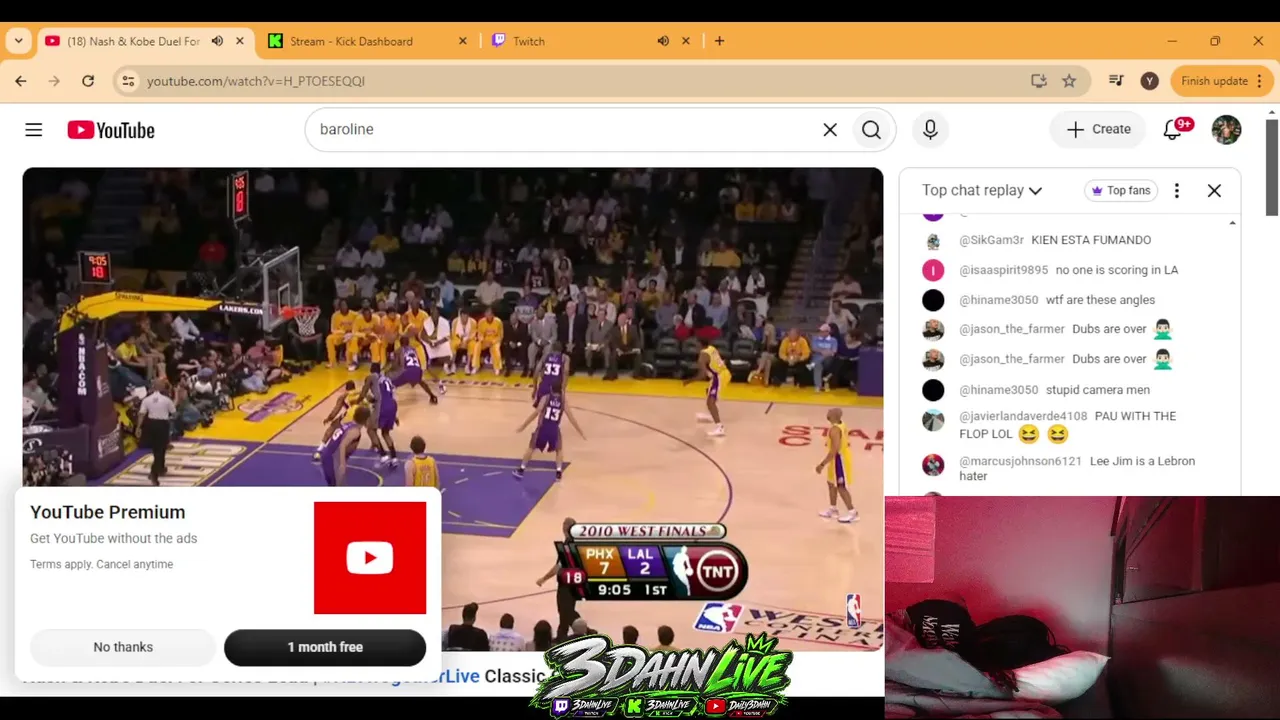1280x720 pixels.
Task: Click username @marcusjohnson6121 in chat
Action: [1020, 461]
